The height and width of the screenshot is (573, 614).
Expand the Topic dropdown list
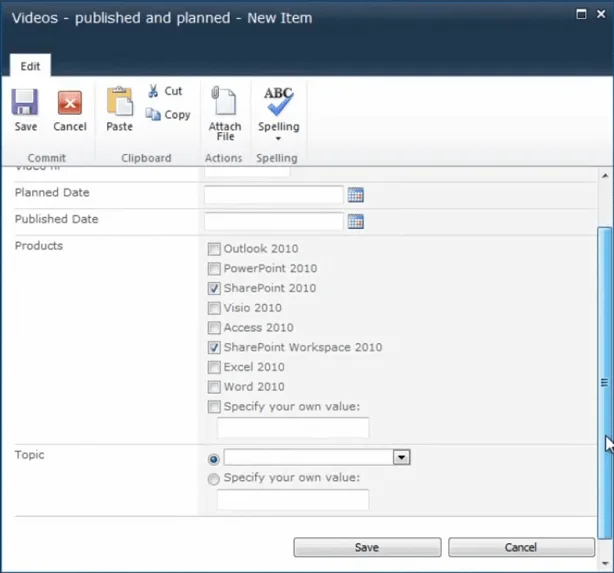pyautogui.click(x=401, y=457)
